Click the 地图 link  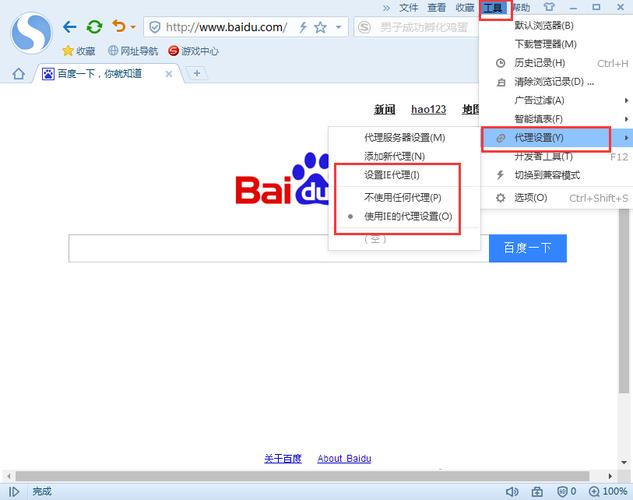click(x=471, y=109)
